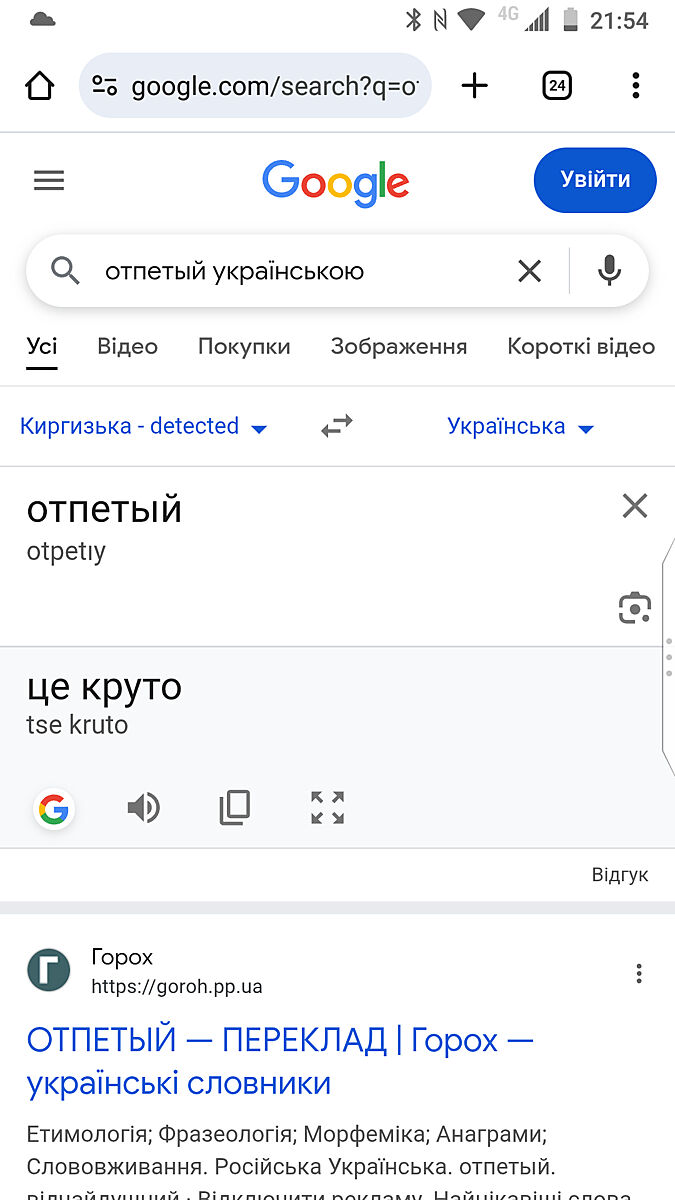The image size is (675, 1200).
Task: Start voice search with microphone icon
Action: point(609,270)
